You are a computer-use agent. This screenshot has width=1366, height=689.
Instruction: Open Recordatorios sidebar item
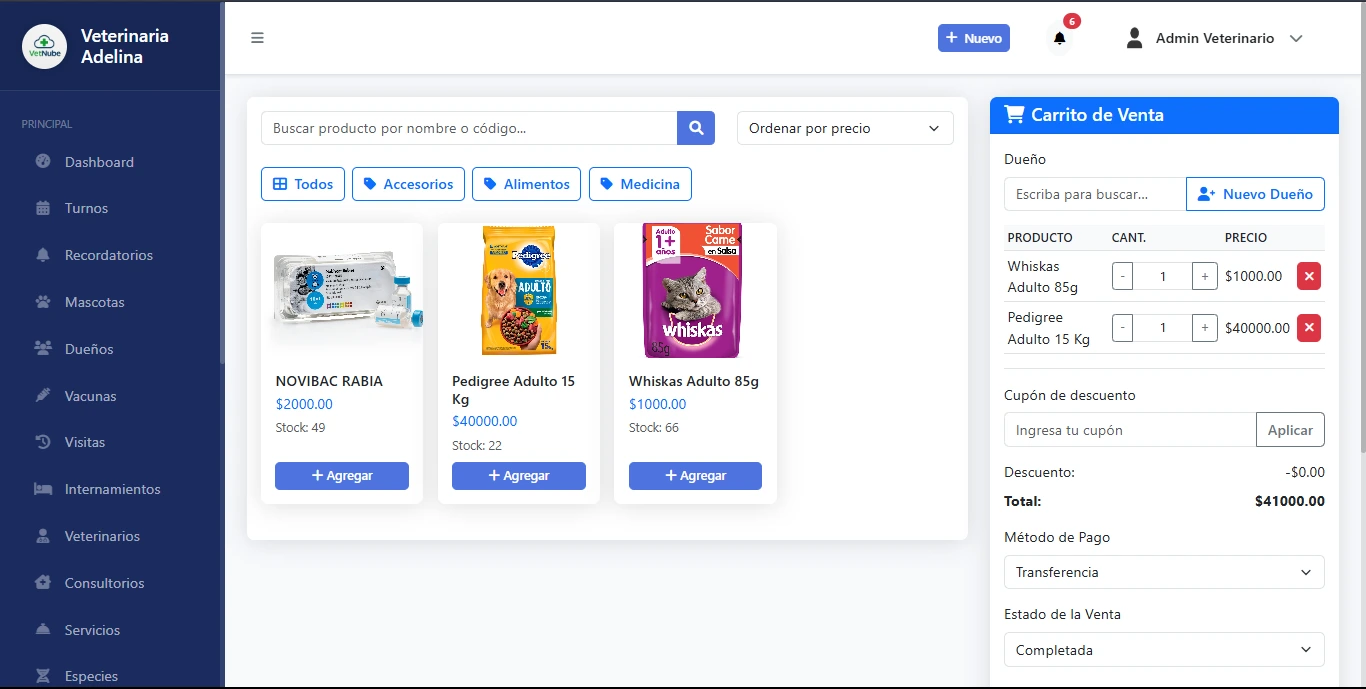pos(110,255)
